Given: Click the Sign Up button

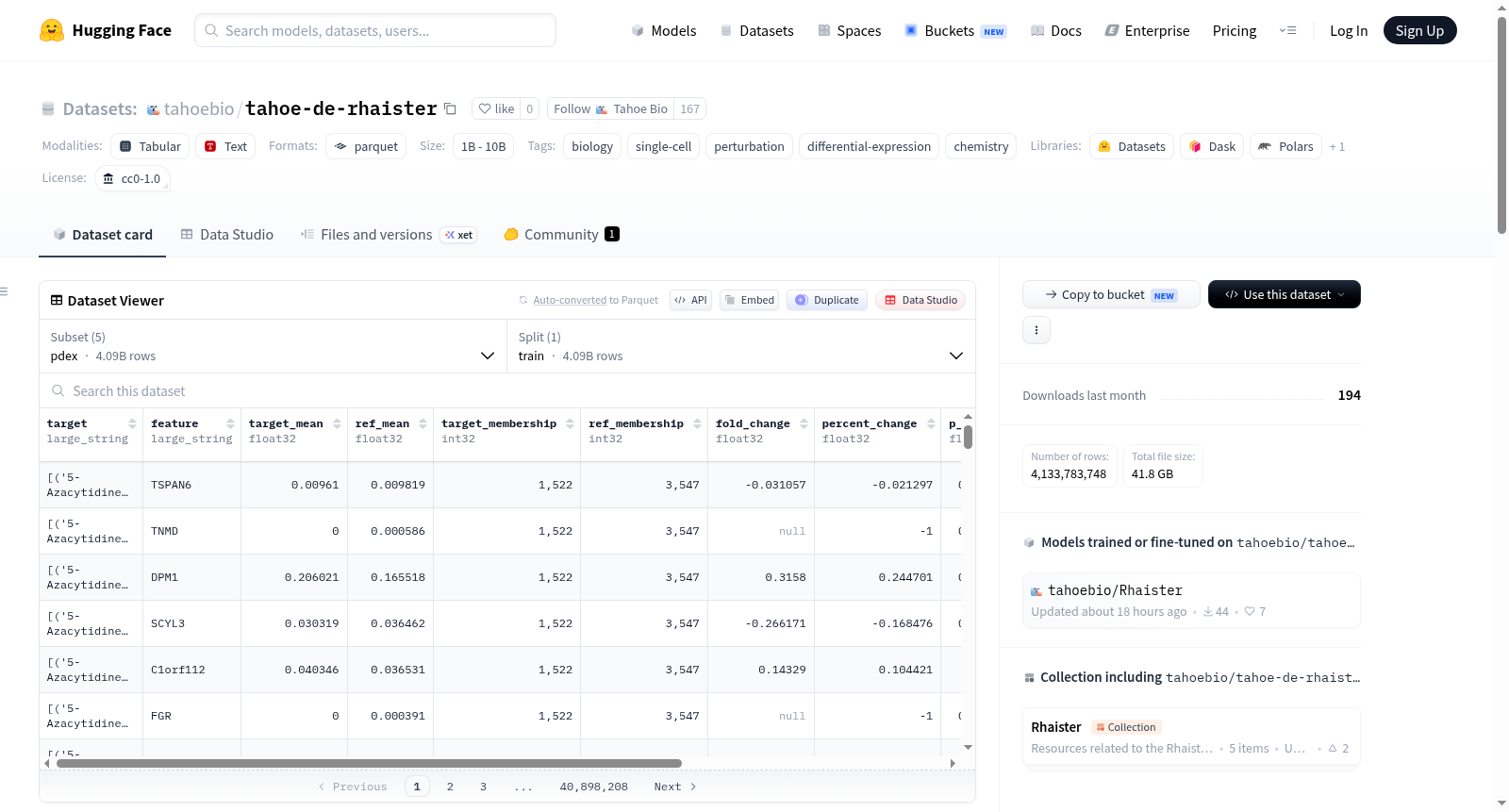Looking at the screenshot, I should 1419,30.
